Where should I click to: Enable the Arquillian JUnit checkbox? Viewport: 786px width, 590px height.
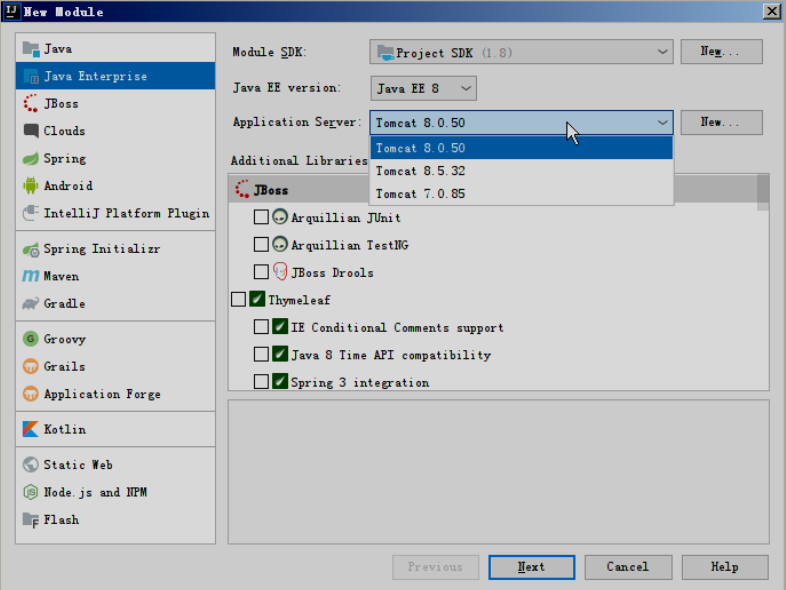pyautogui.click(x=261, y=217)
